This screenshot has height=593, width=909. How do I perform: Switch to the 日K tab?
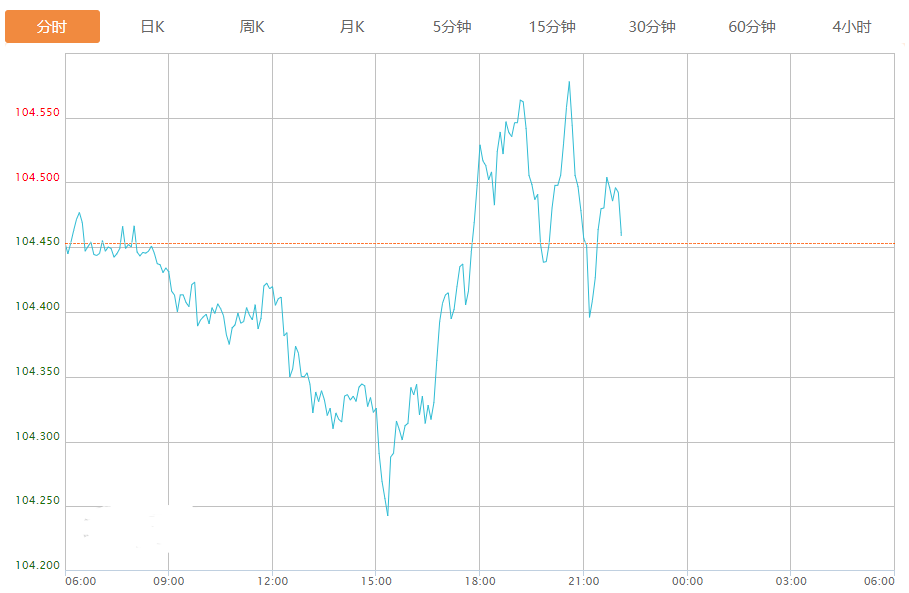(152, 27)
